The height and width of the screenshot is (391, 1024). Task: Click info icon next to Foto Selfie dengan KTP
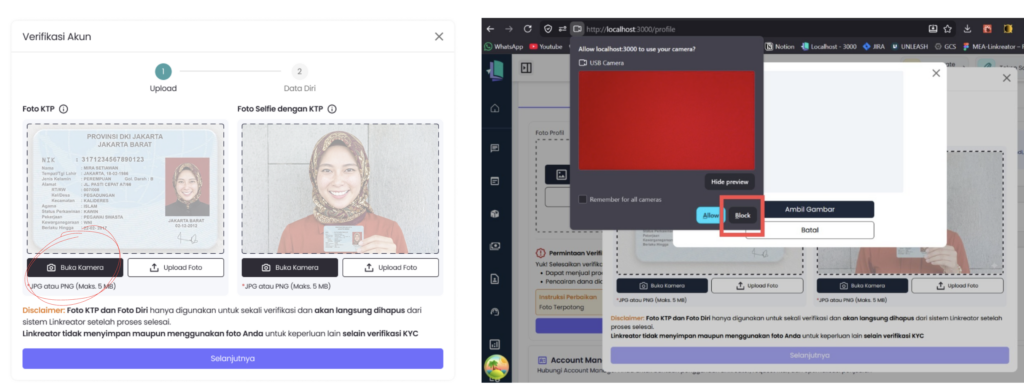tap(332, 109)
